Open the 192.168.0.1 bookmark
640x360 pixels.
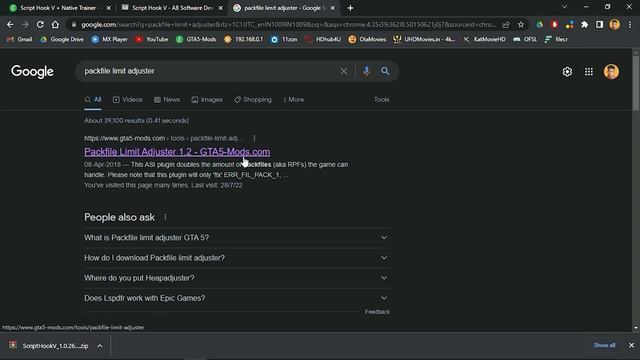point(244,39)
